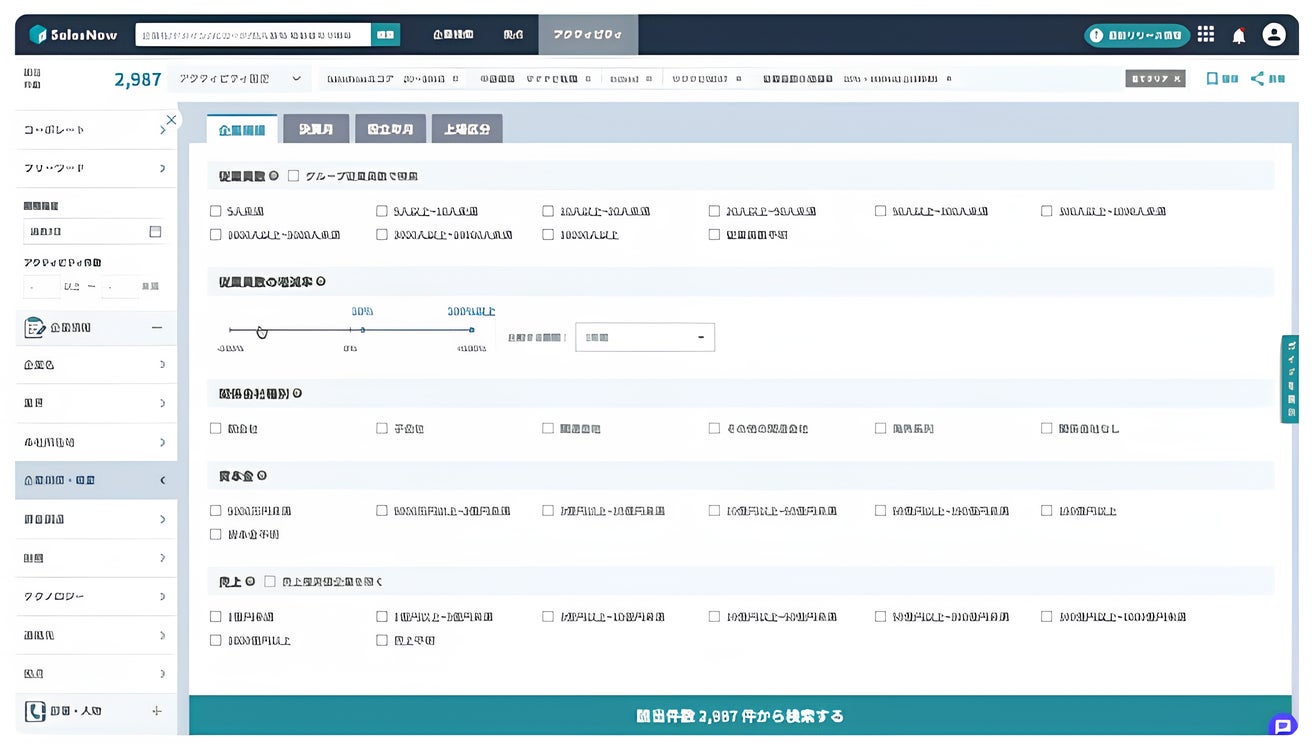Close the filter panel with the X icon
The height and width of the screenshot is (744, 1314).
(x=171, y=119)
